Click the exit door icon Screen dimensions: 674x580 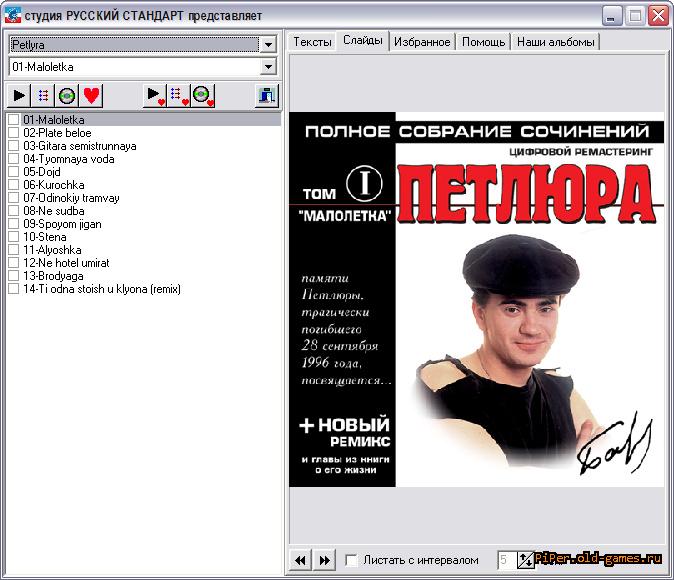coord(267,95)
